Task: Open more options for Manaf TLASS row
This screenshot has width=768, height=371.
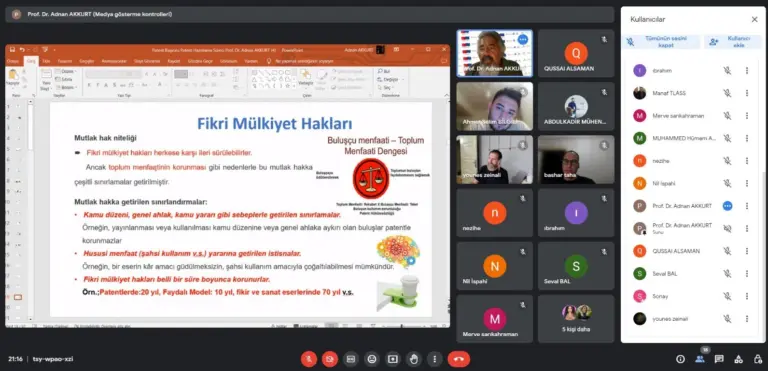Action: 747,93
